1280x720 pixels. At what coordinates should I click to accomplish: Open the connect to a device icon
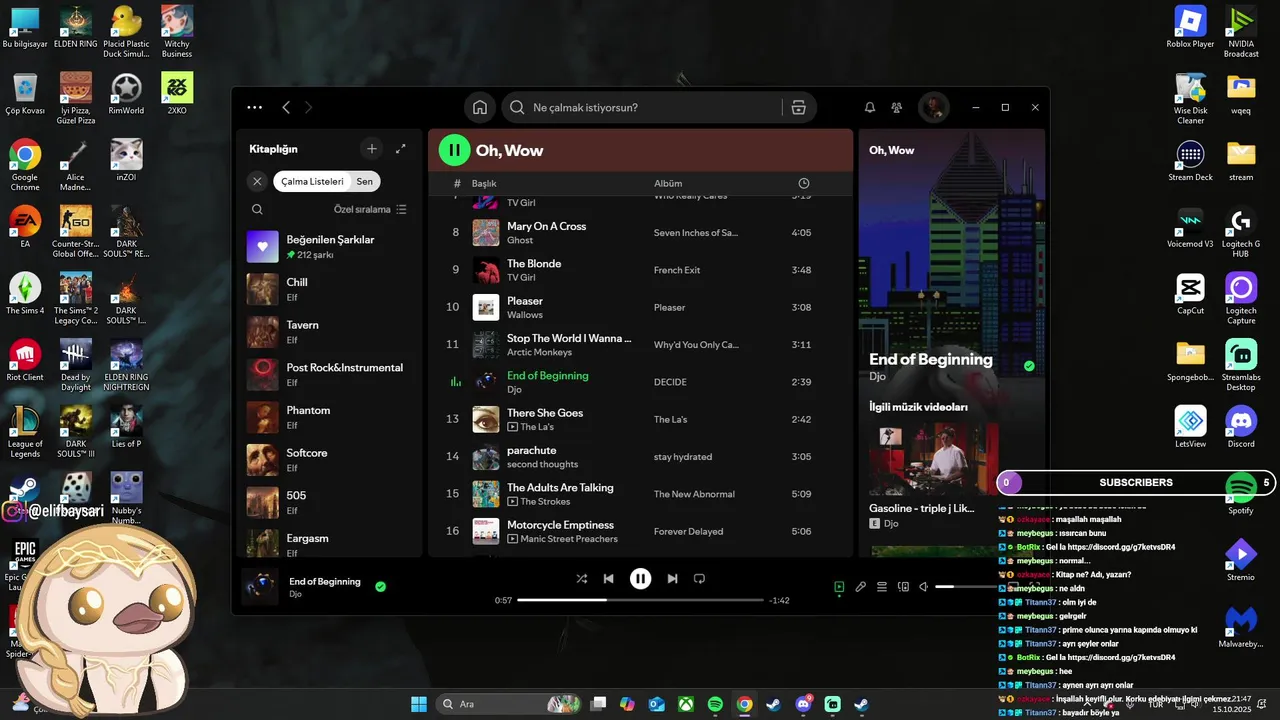point(903,587)
